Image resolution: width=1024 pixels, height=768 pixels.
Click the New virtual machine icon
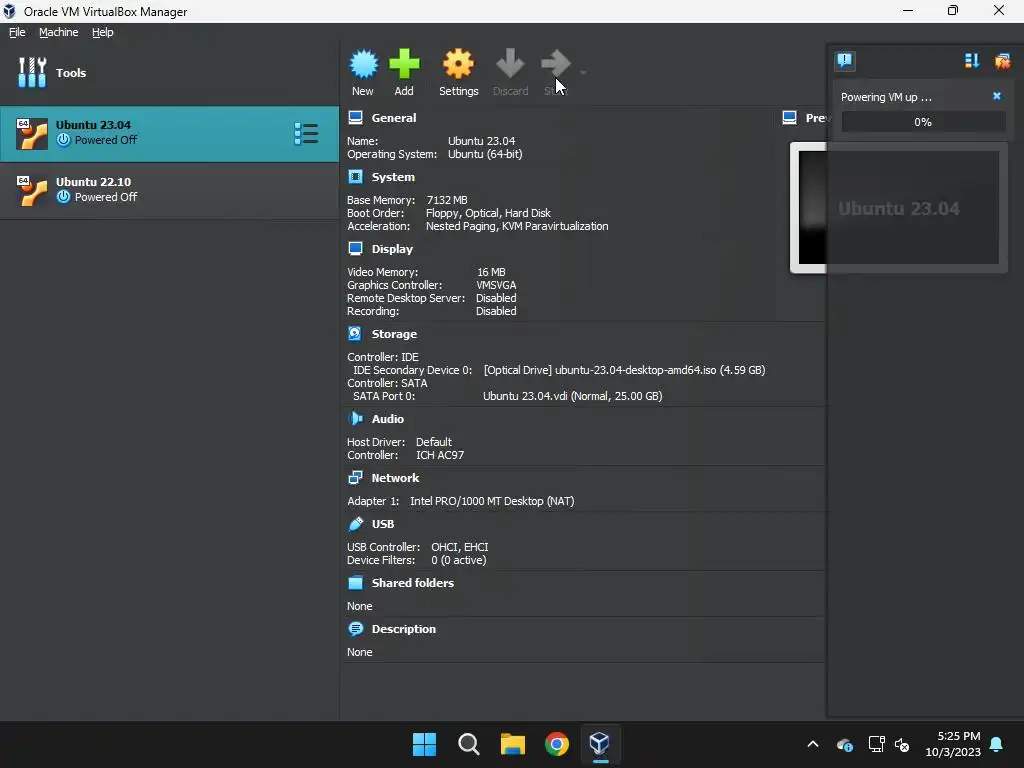coord(363,64)
